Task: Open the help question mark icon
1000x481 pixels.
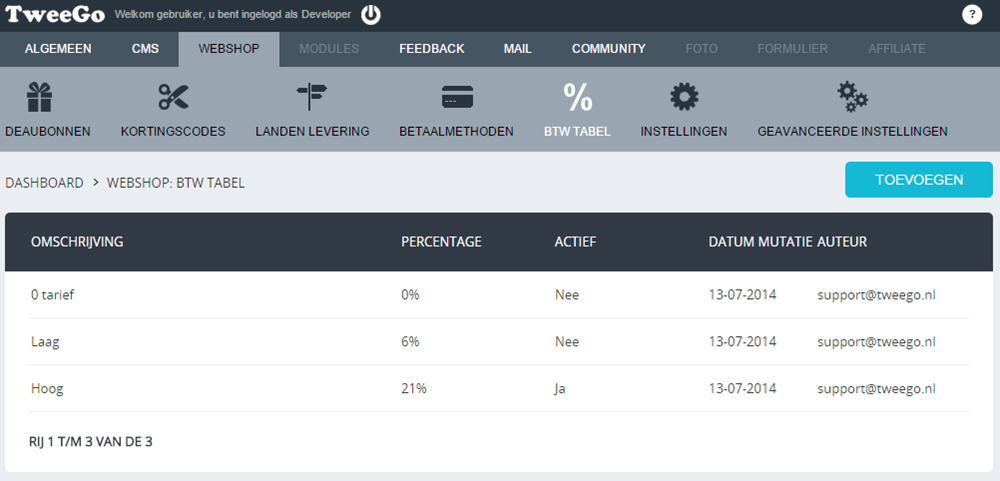Action: (972, 15)
